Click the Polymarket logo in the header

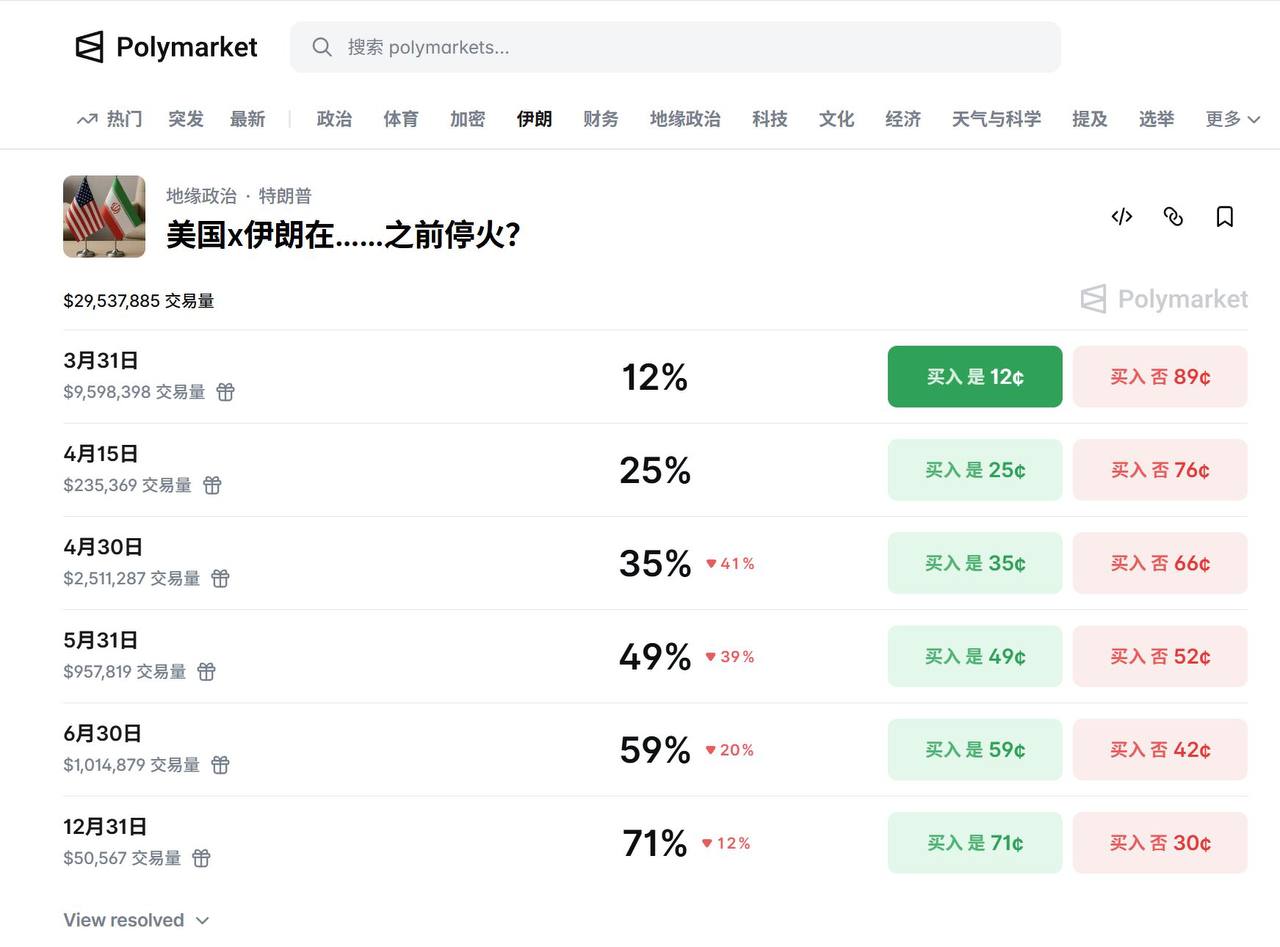(165, 46)
